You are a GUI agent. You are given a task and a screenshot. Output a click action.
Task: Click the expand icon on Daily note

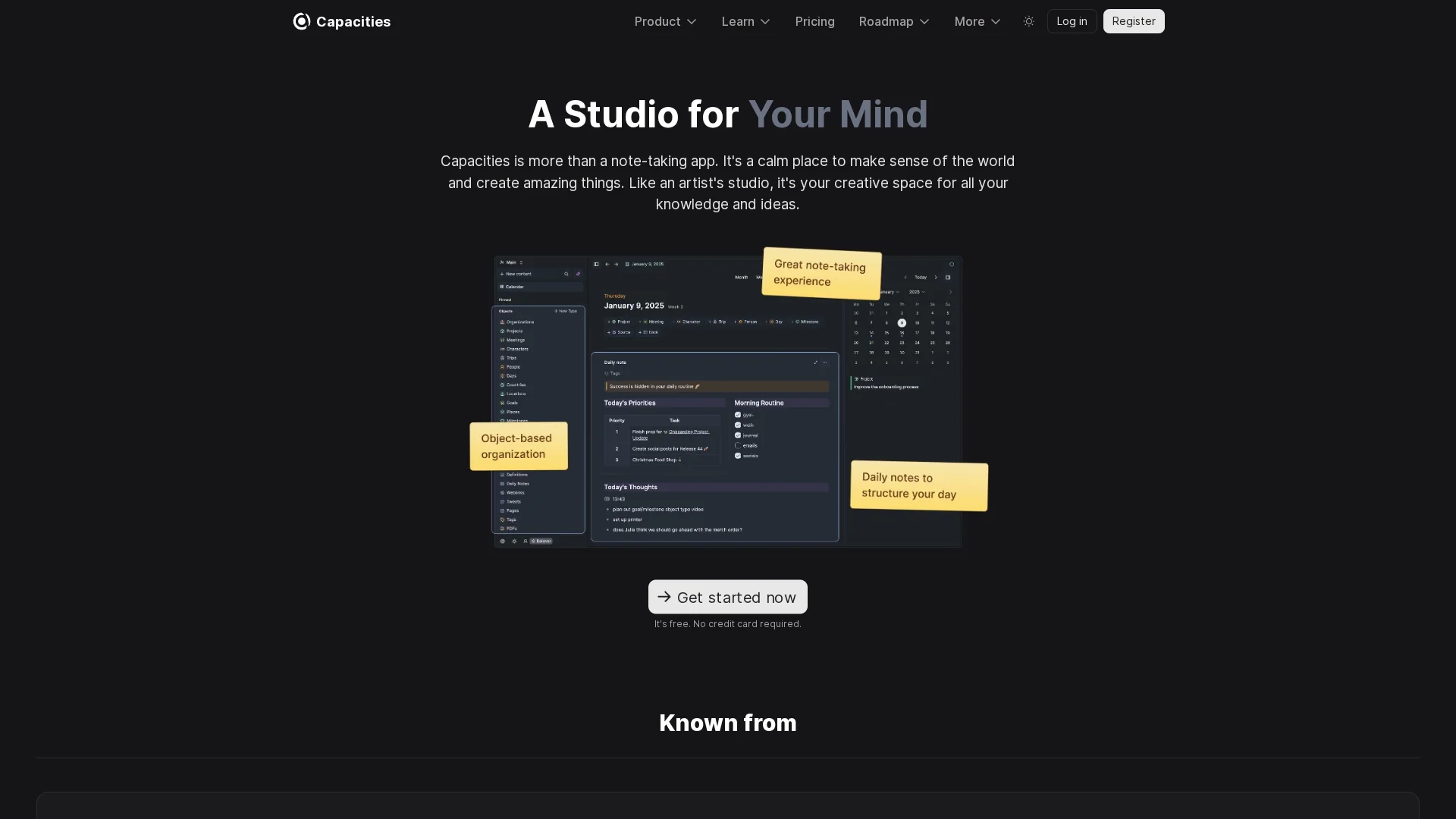816,362
